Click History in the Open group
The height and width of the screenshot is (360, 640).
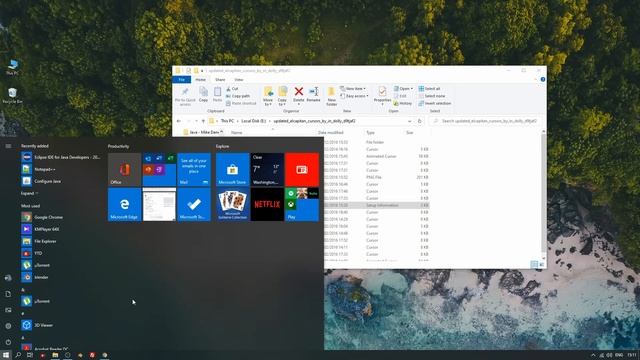[403, 103]
